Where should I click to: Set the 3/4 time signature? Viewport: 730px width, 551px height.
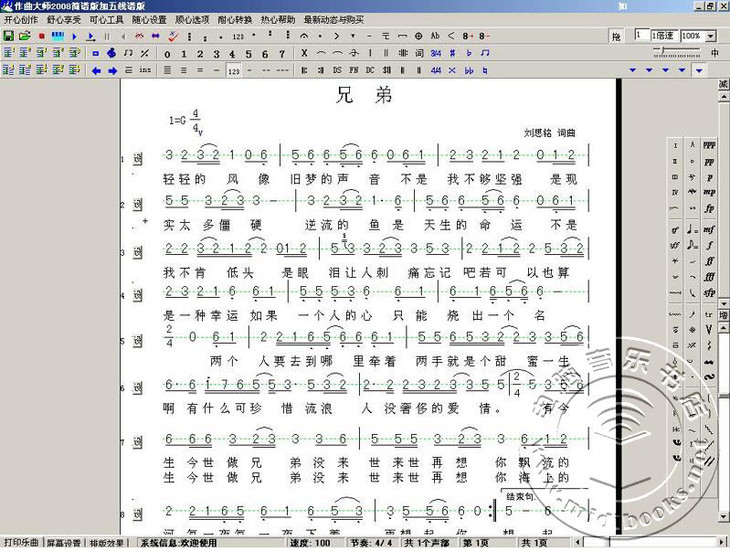point(436,53)
